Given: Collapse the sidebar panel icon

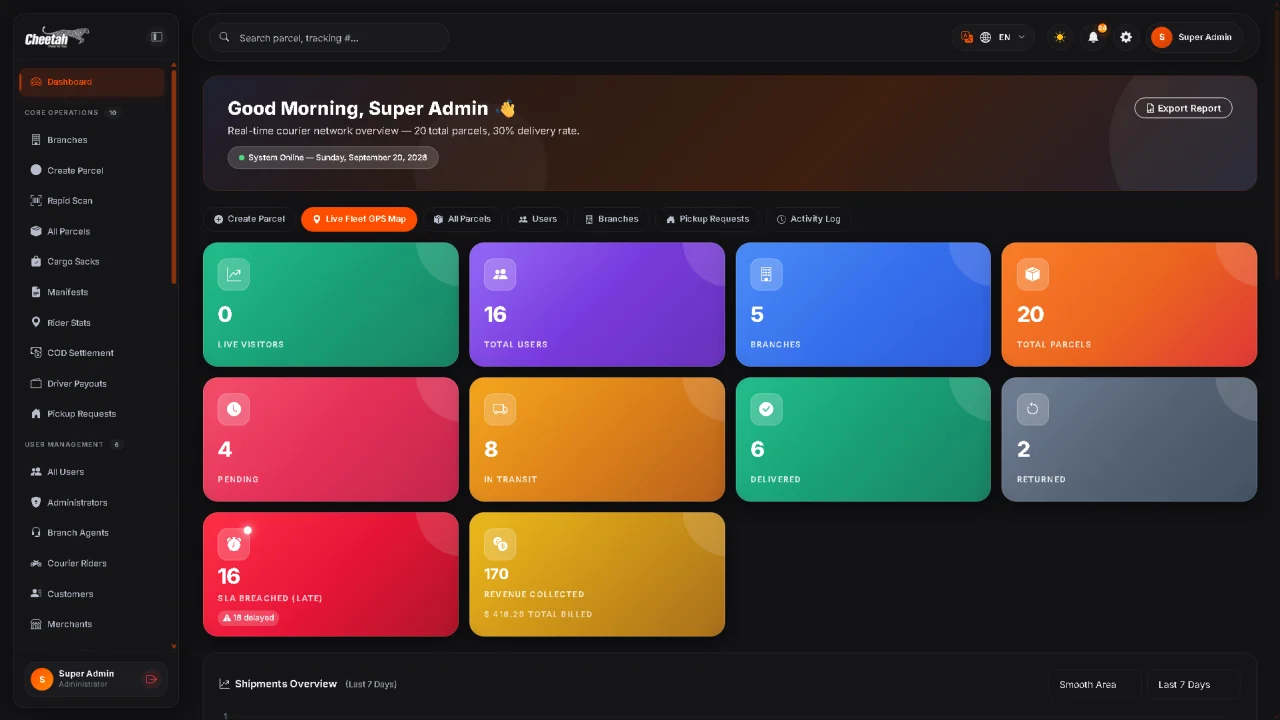Looking at the screenshot, I should pyautogui.click(x=157, y=37).
